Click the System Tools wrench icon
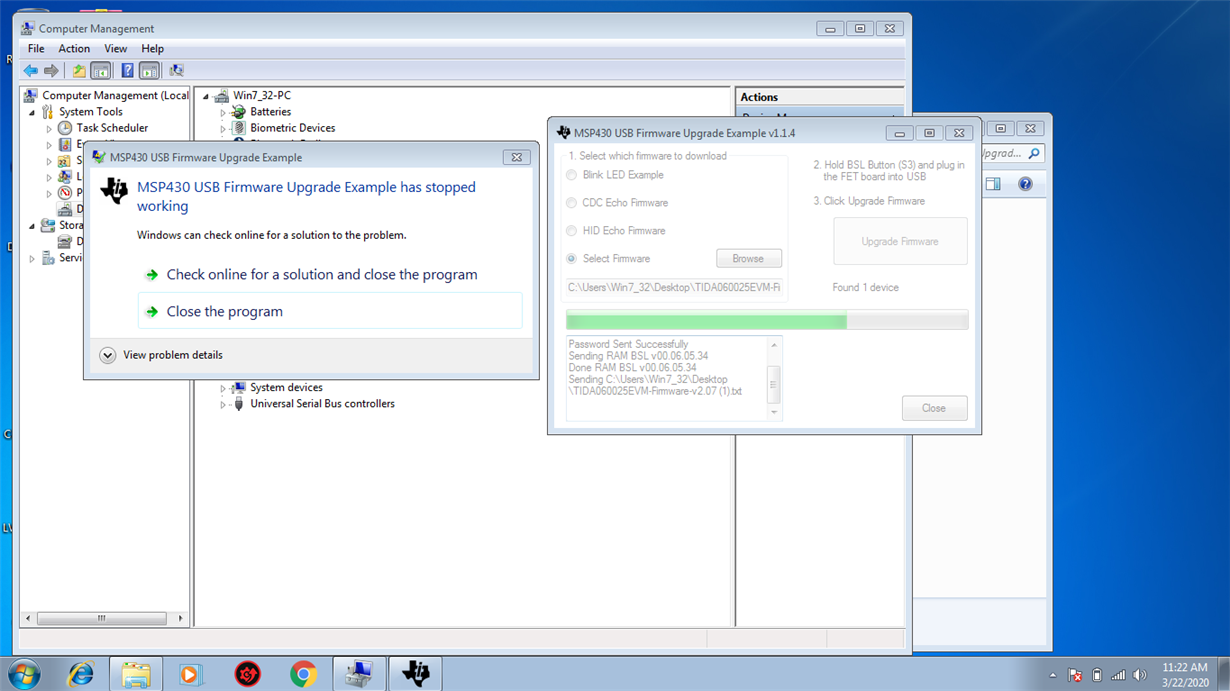The height and width of the screenshot is (691, 1230). (48, 112)
